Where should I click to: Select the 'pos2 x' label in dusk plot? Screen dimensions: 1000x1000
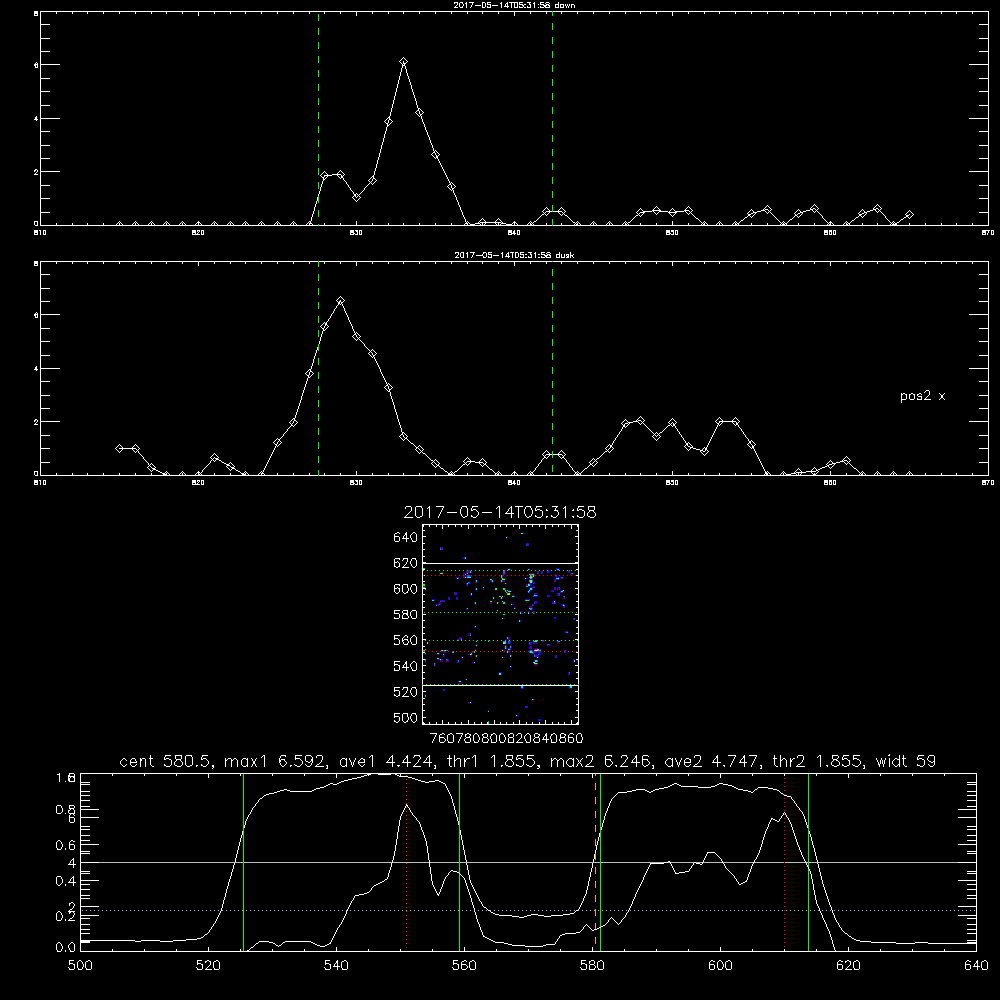tap(922, 396)
